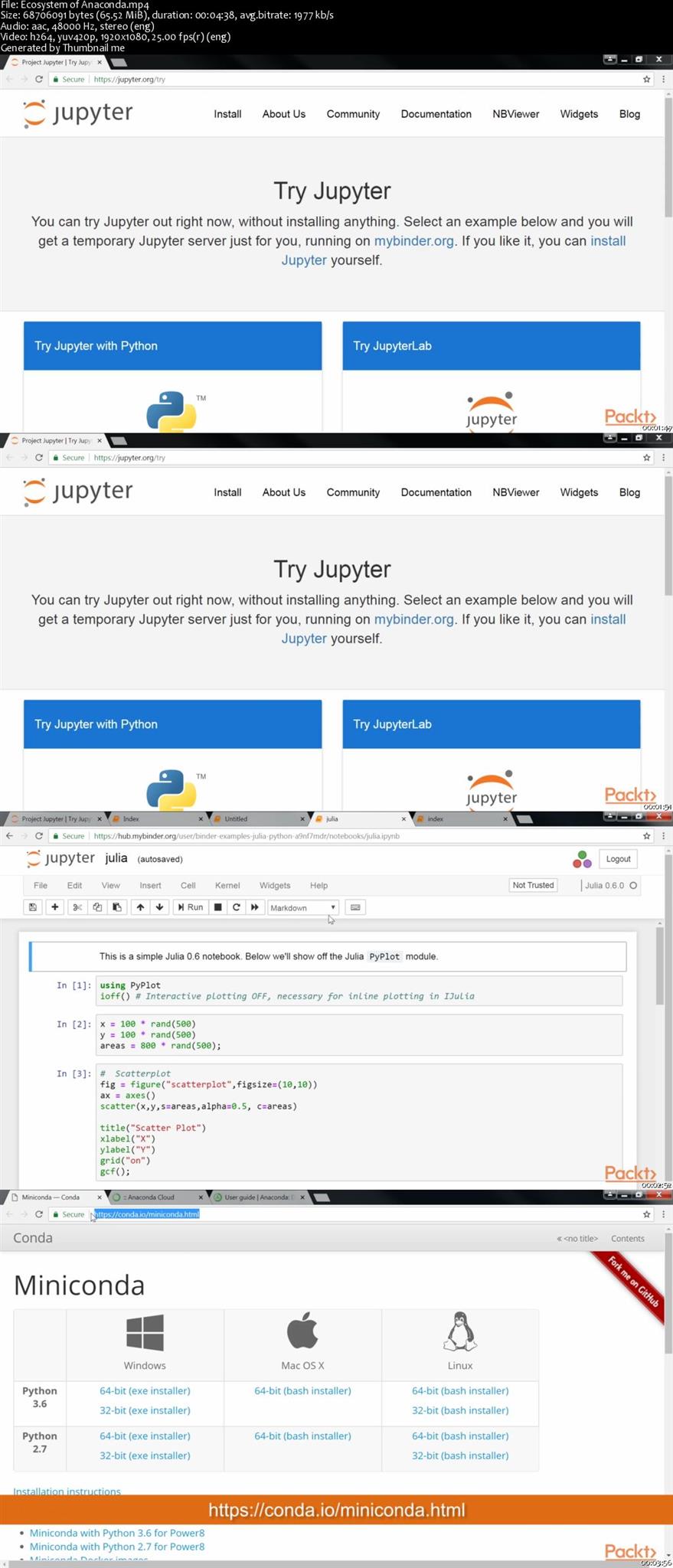This screenshot has width=673, height=1568.
Task: Open the command palette keyboard icon
Action: pyautogui.click(x=354, y=907)
